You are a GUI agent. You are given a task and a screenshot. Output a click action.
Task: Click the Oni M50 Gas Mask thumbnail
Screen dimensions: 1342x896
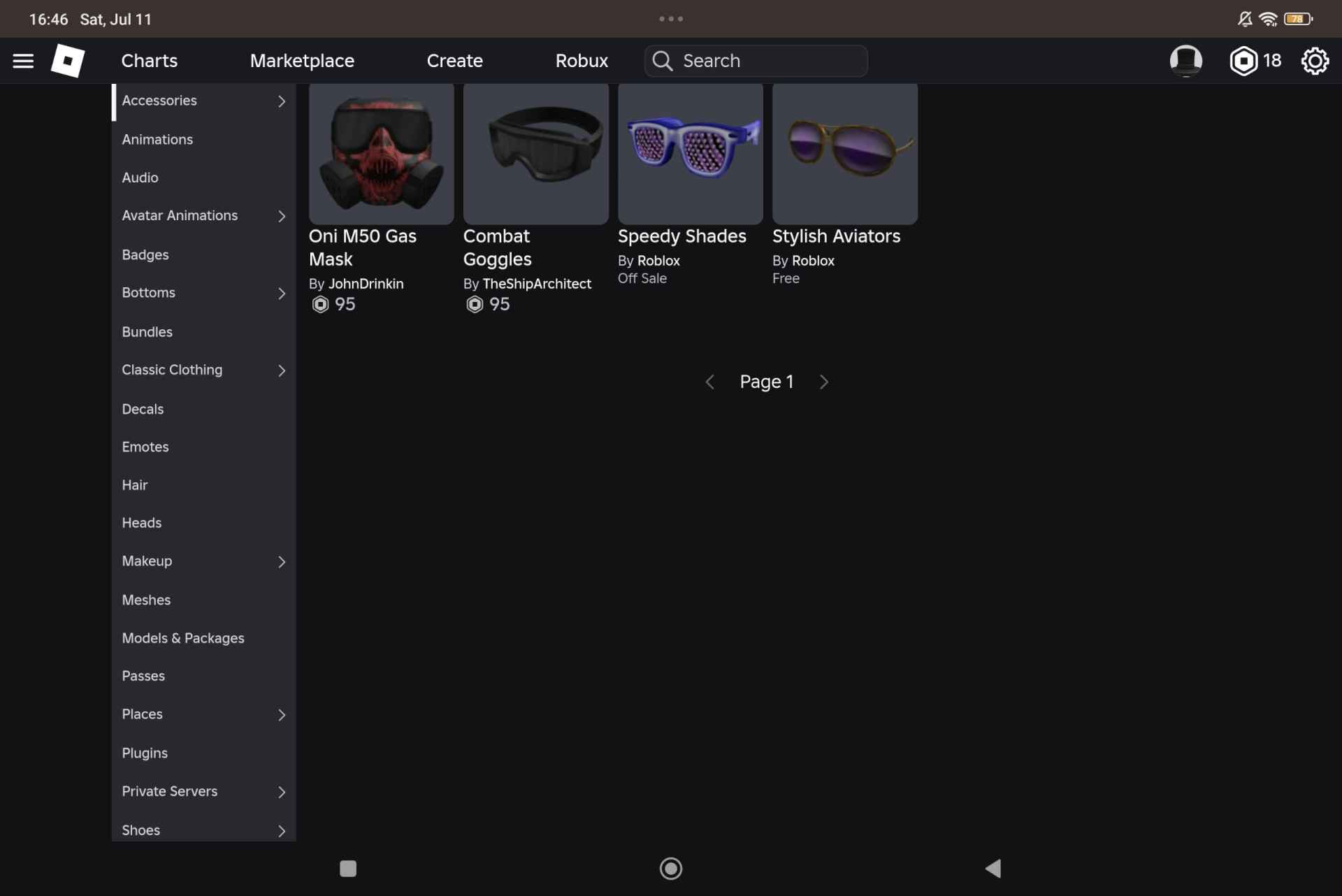click(381, 154)
